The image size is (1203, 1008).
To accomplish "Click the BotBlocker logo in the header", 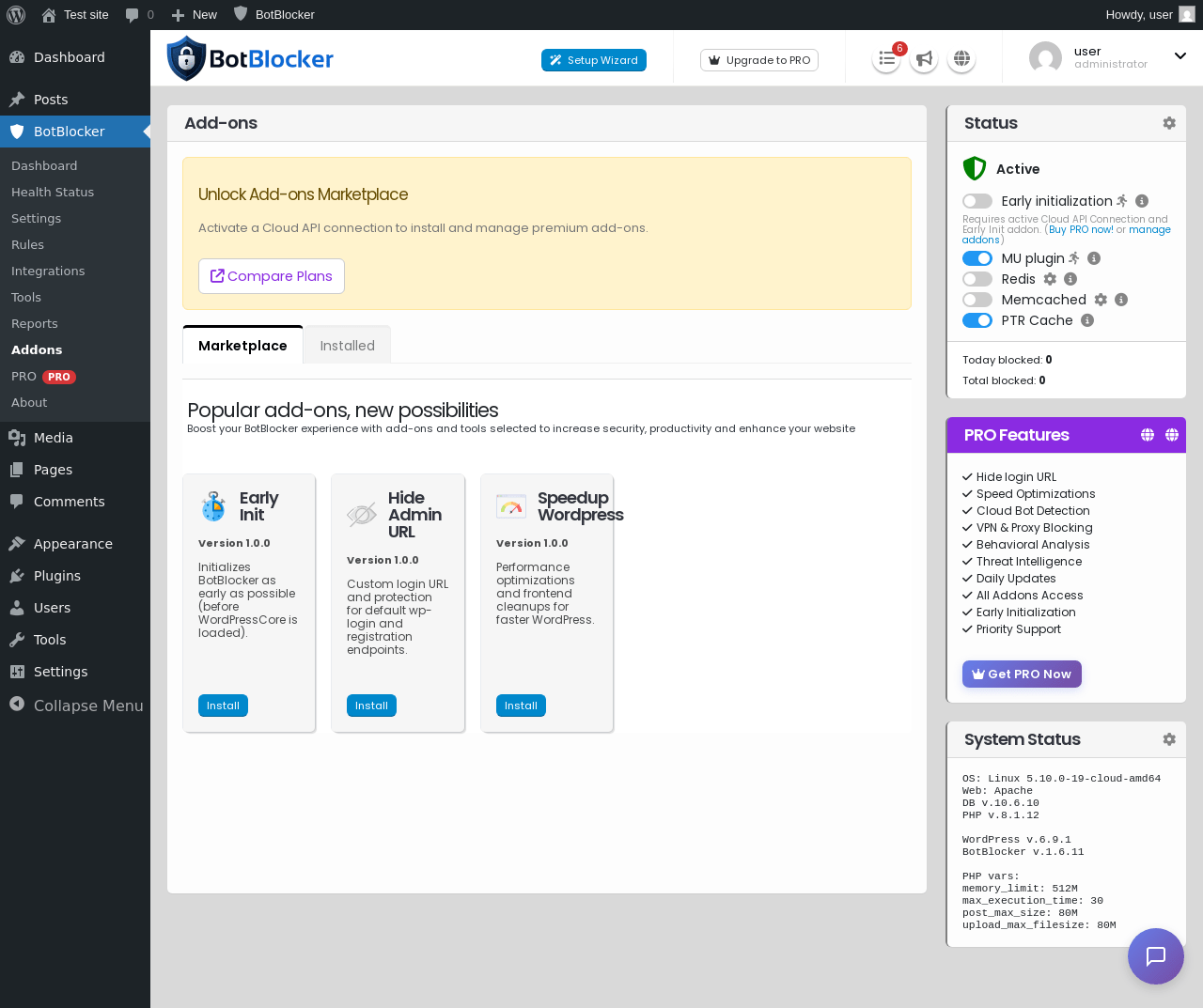I will (x=250, y=58).
